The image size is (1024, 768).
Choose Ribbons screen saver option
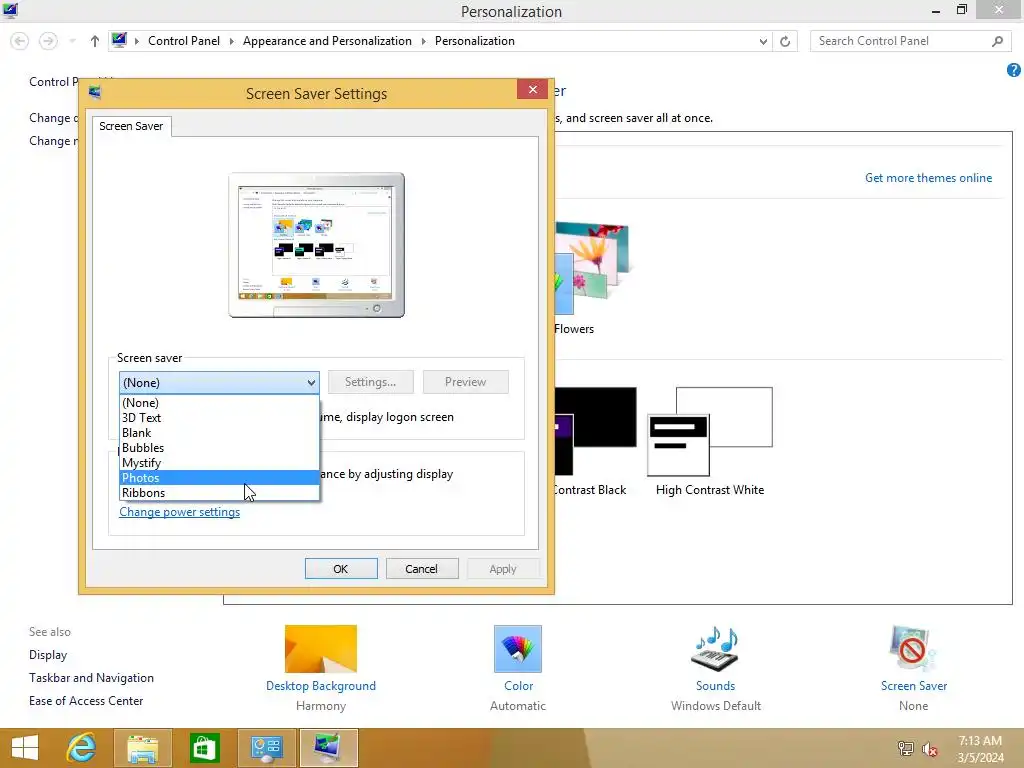[219, 493]
